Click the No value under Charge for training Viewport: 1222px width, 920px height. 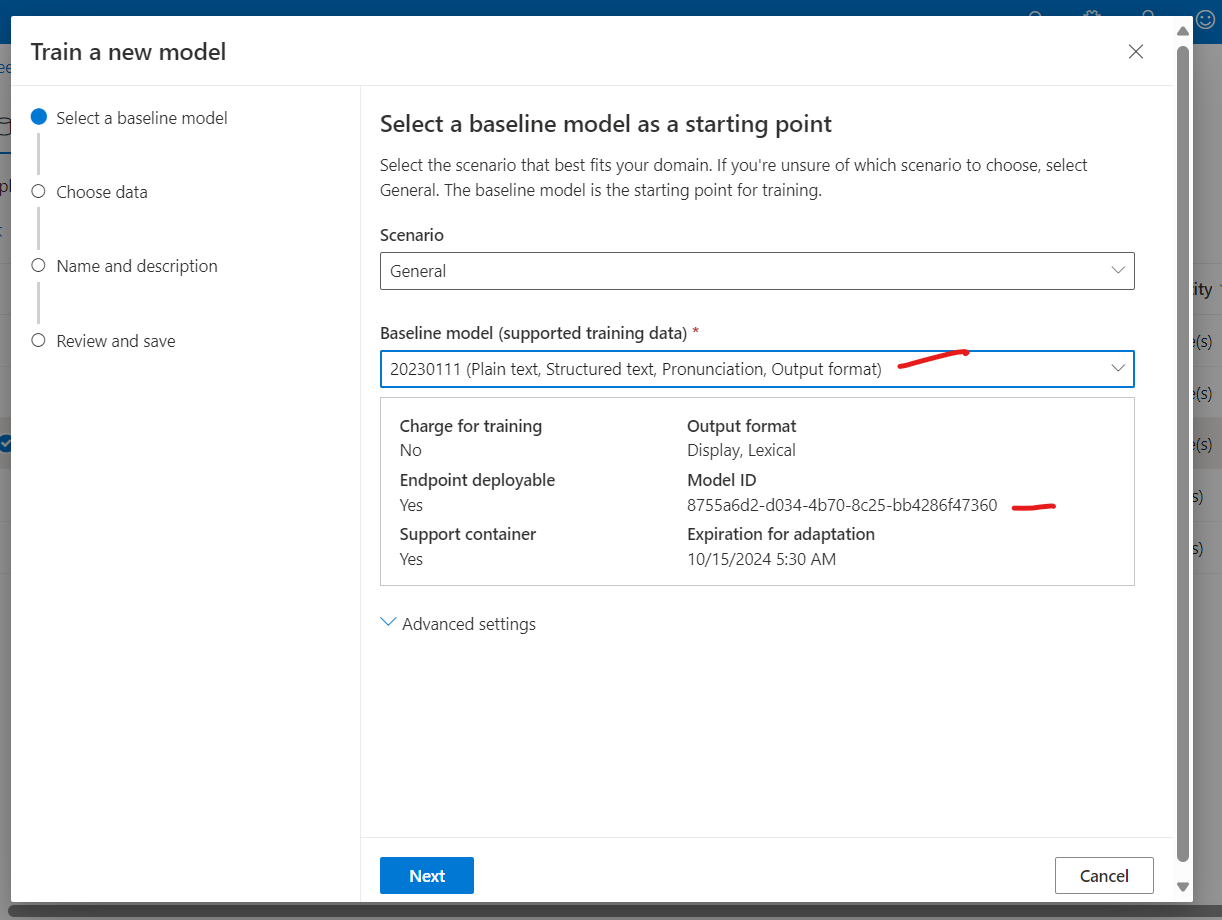coord(411,450)
